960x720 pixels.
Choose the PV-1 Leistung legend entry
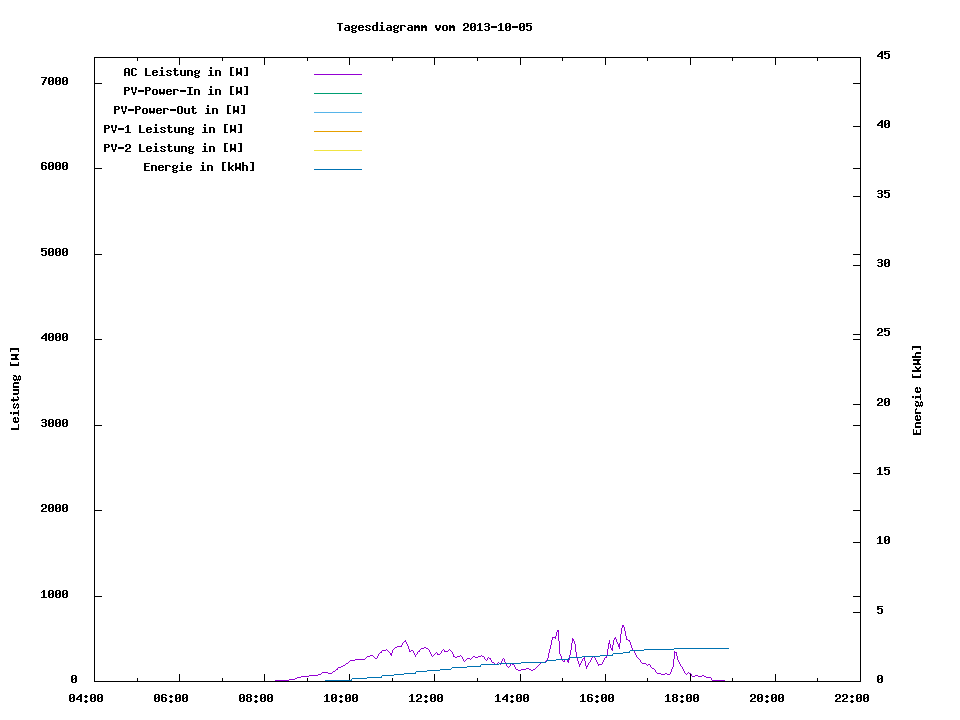click(x=173, y=129)
